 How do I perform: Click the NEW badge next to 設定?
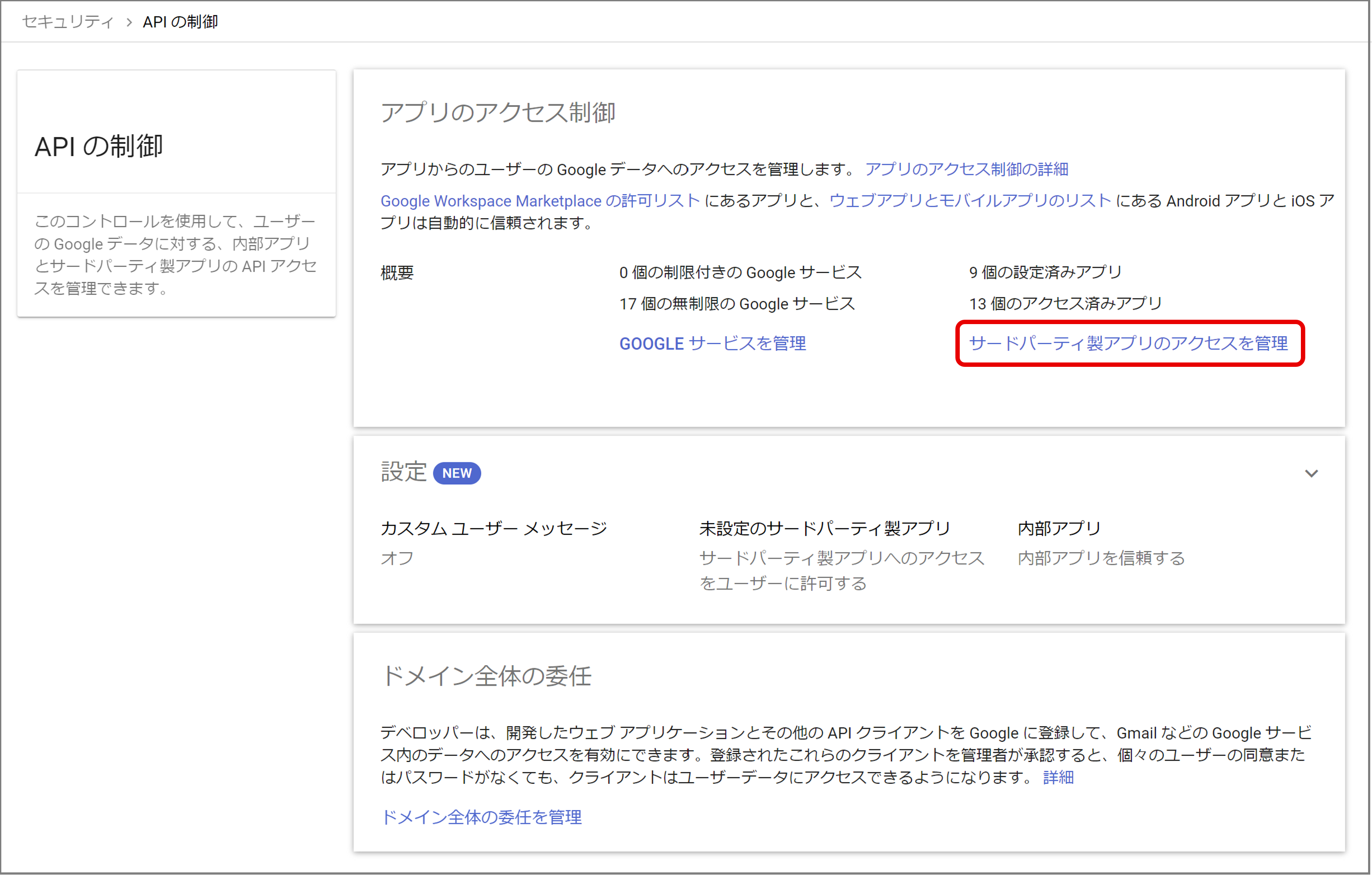coord(457,473)
